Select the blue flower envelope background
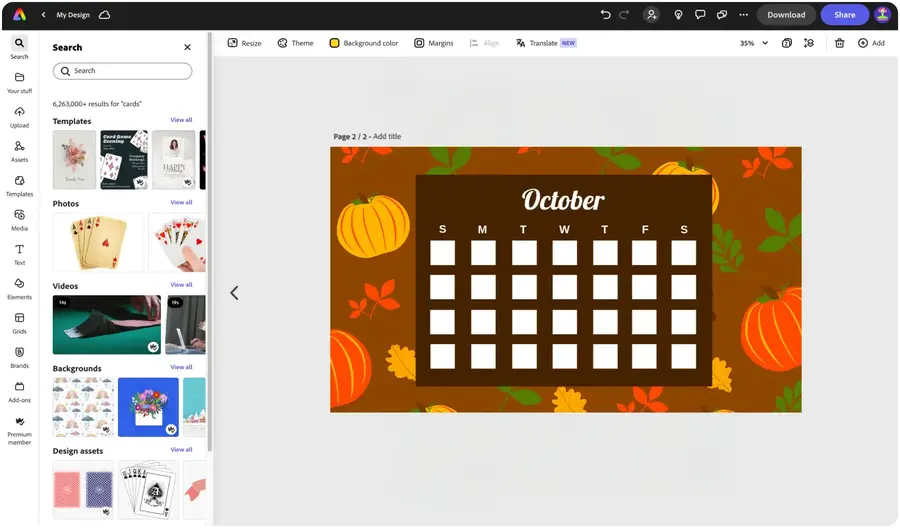900x528 pixels. click(x=148, y=407)
